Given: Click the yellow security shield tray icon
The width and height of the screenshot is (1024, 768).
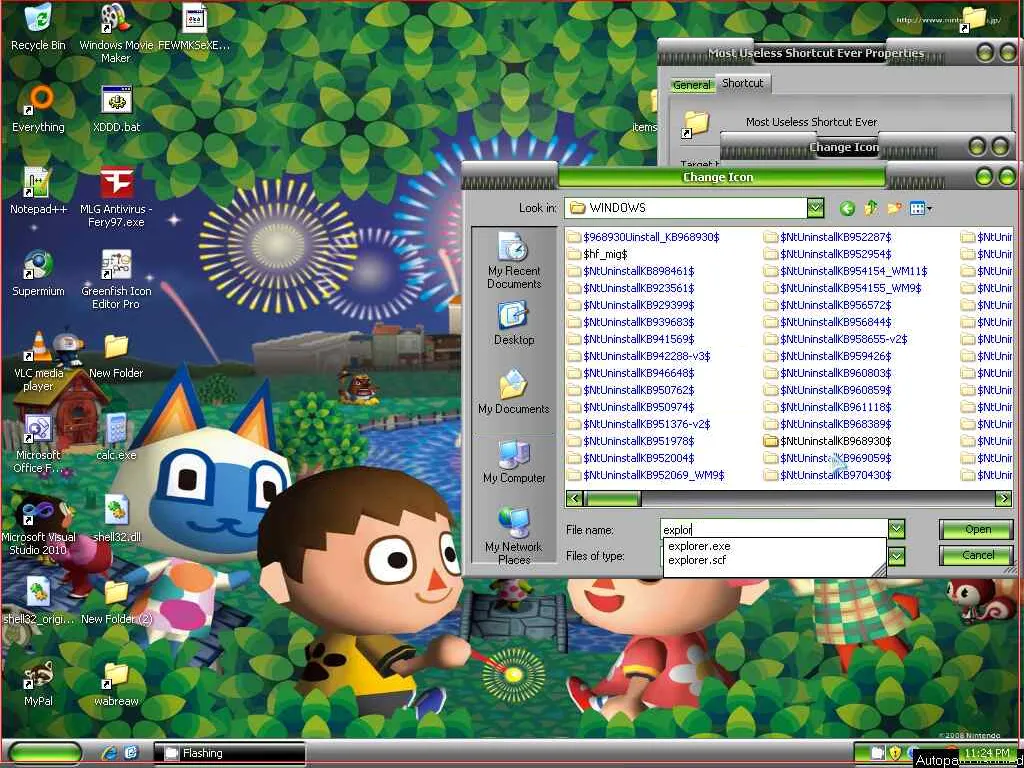Looking at the screenshot, I should (x=895, y=753).
